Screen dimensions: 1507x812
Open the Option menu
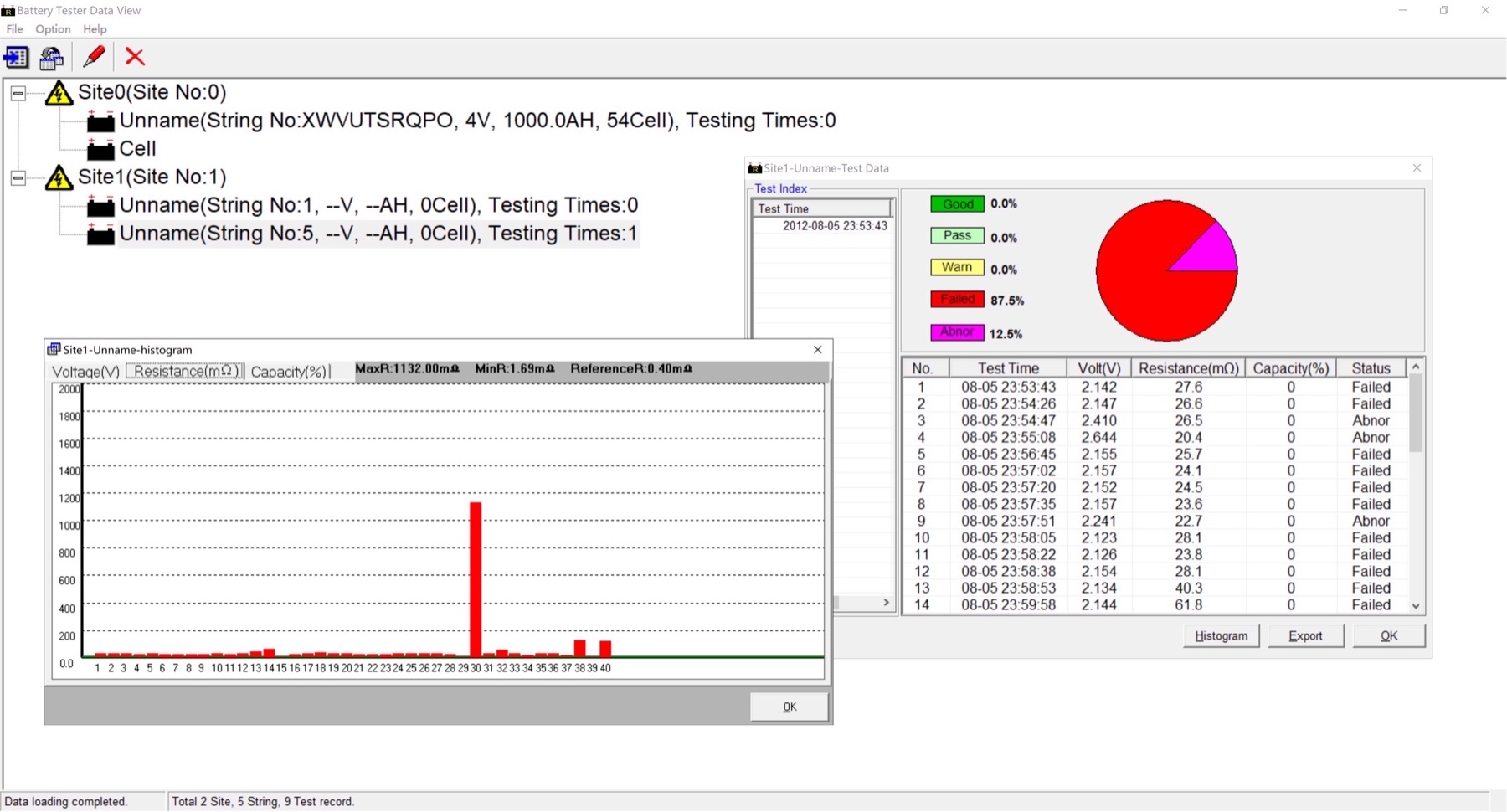coord(52,28)
